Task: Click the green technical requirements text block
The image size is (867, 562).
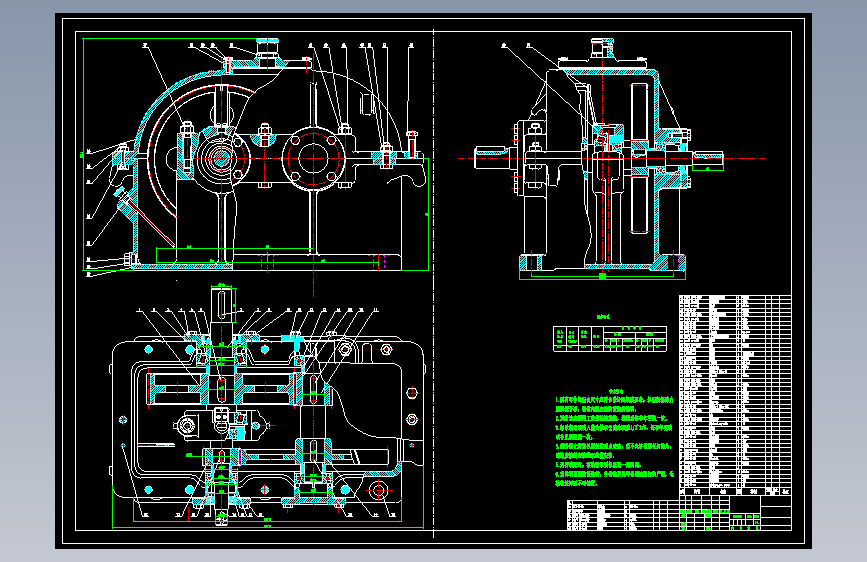Action: [614, 438]
